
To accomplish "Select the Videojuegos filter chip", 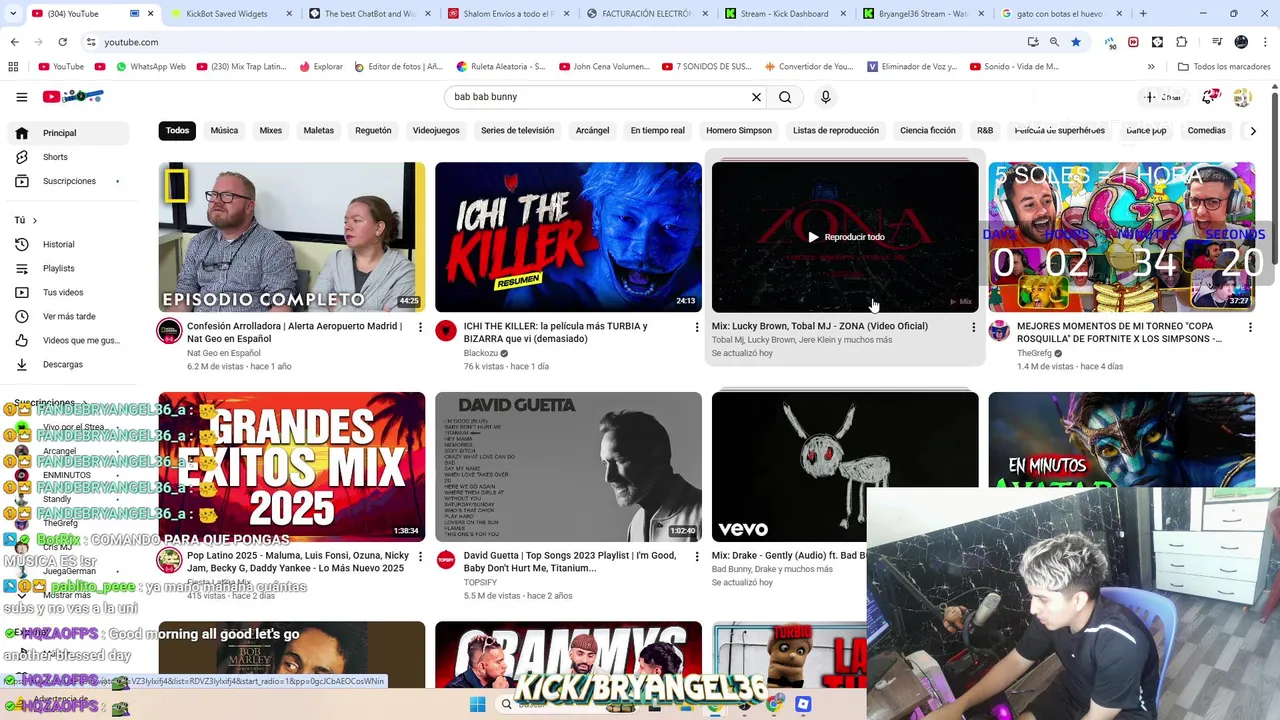I will tap(436, 131).
